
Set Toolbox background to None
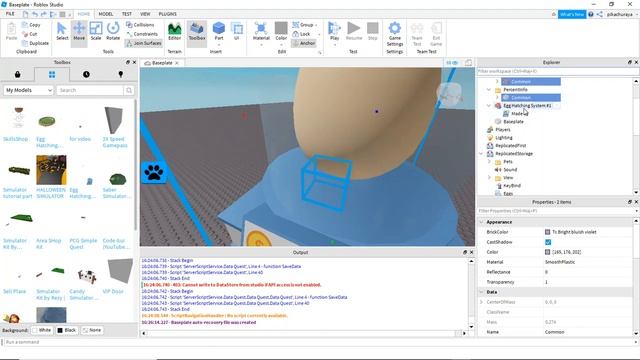92,330
